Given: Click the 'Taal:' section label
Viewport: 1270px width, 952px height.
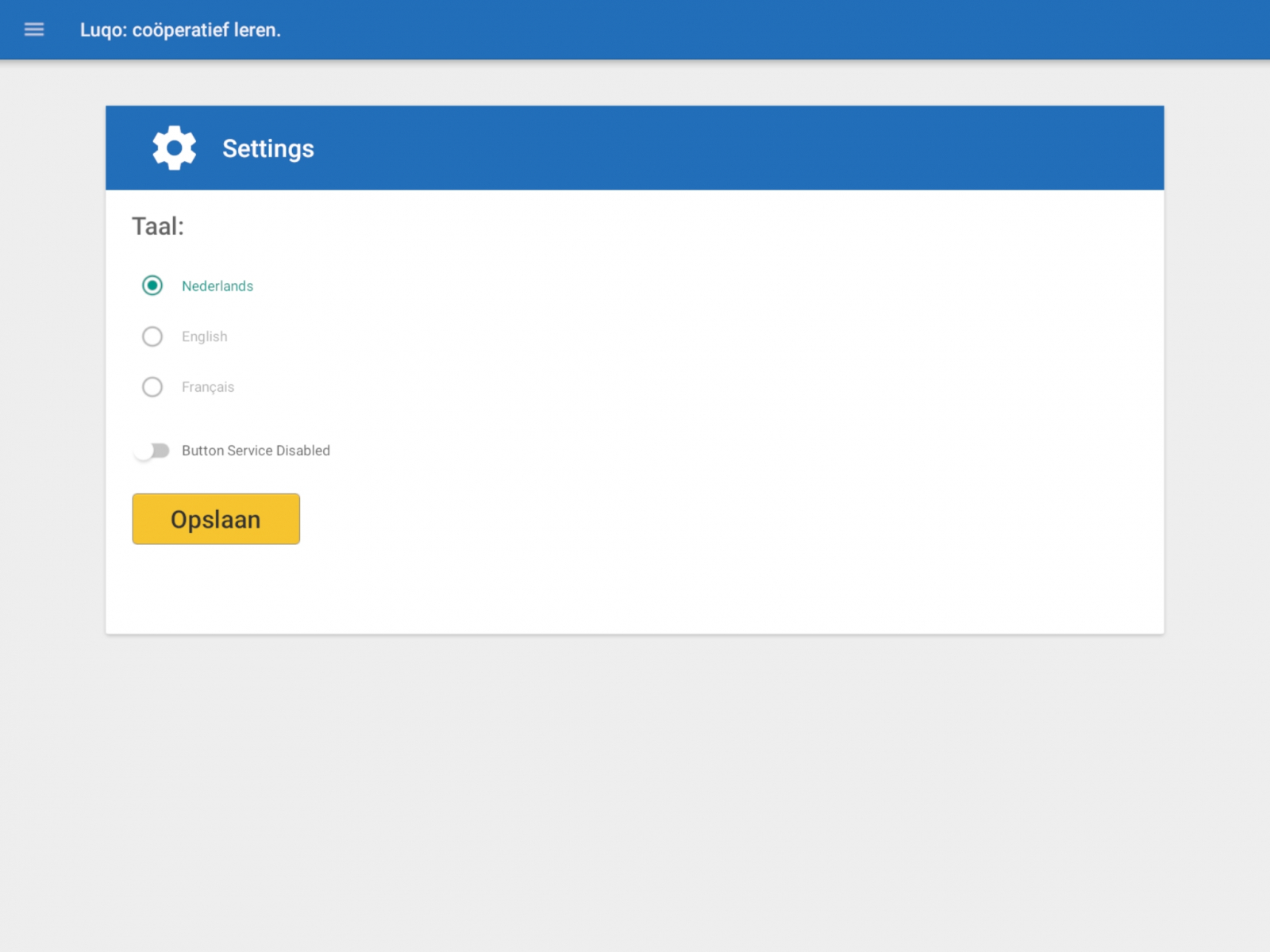Looking at the screenshot, I should [x=158, y=227].
